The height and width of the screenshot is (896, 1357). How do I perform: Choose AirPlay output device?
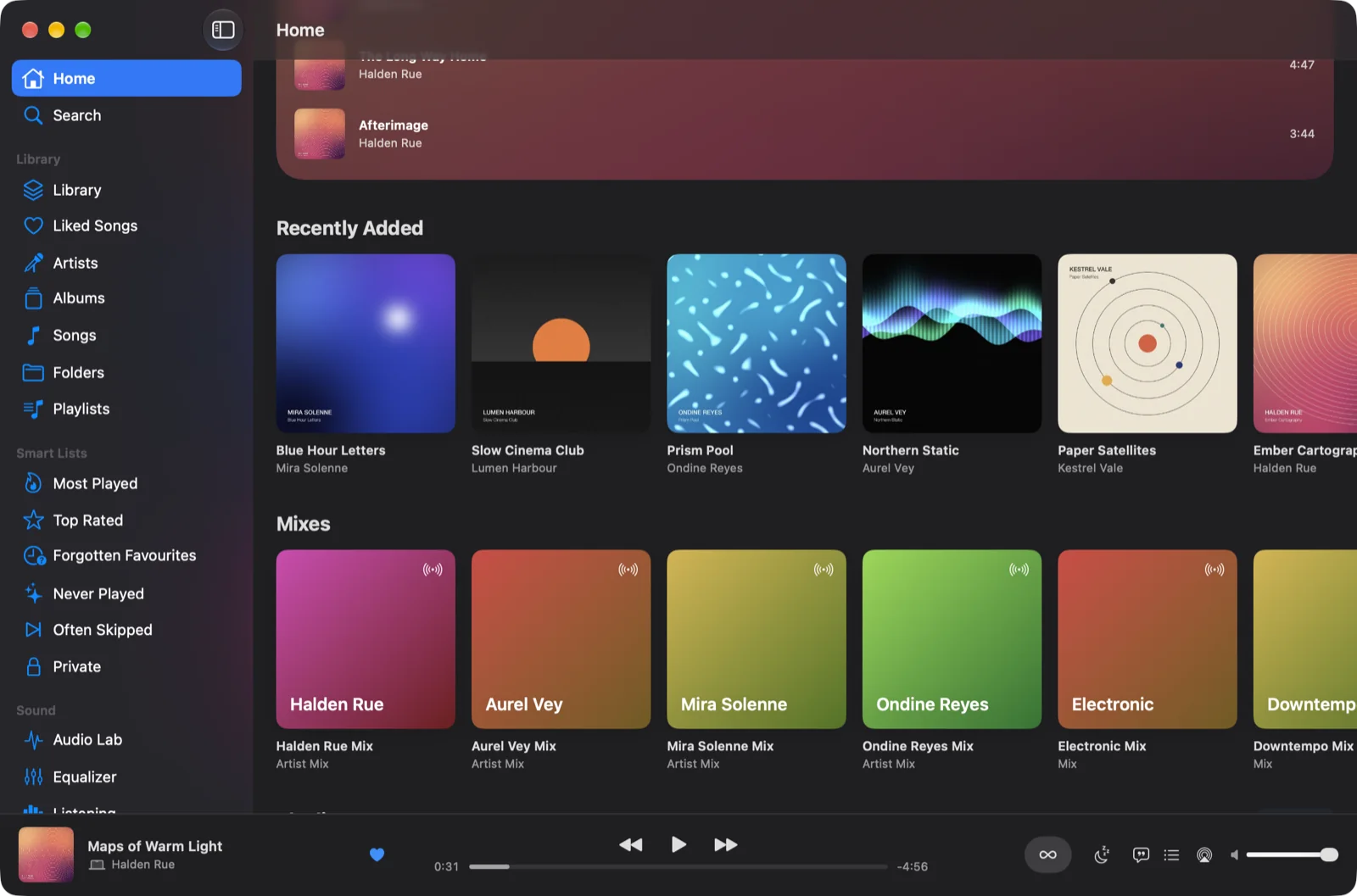(1204, 854)
